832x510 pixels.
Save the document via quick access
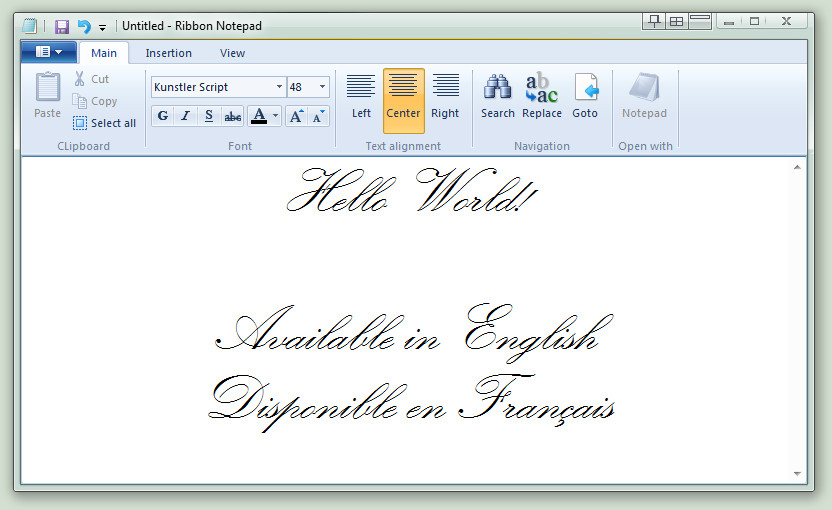62,26
